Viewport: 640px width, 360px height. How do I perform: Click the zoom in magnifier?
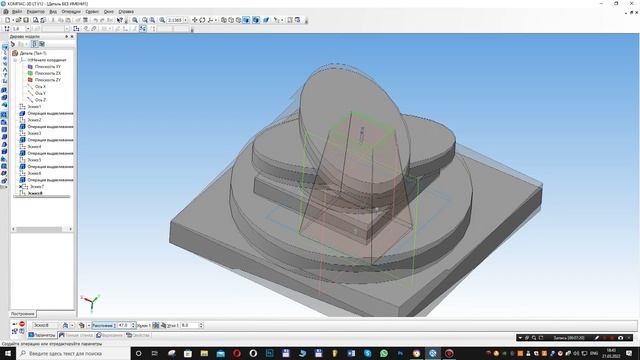pyautogui.click(x=145, y=20)
